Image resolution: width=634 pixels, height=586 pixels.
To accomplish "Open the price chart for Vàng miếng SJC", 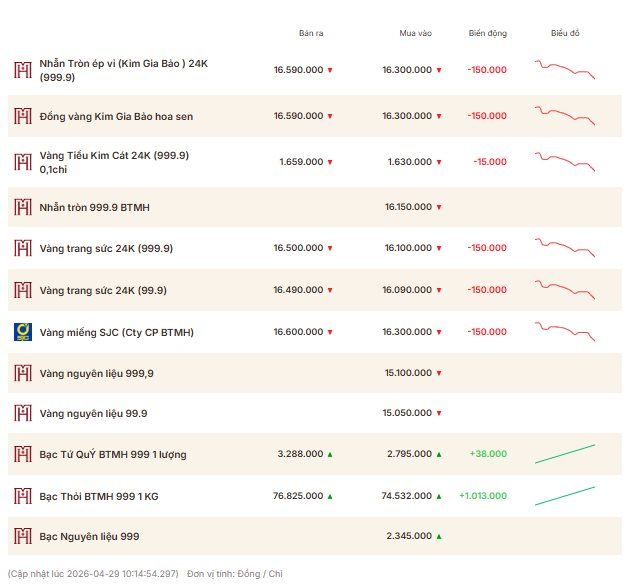I will [x=565, y=331].
